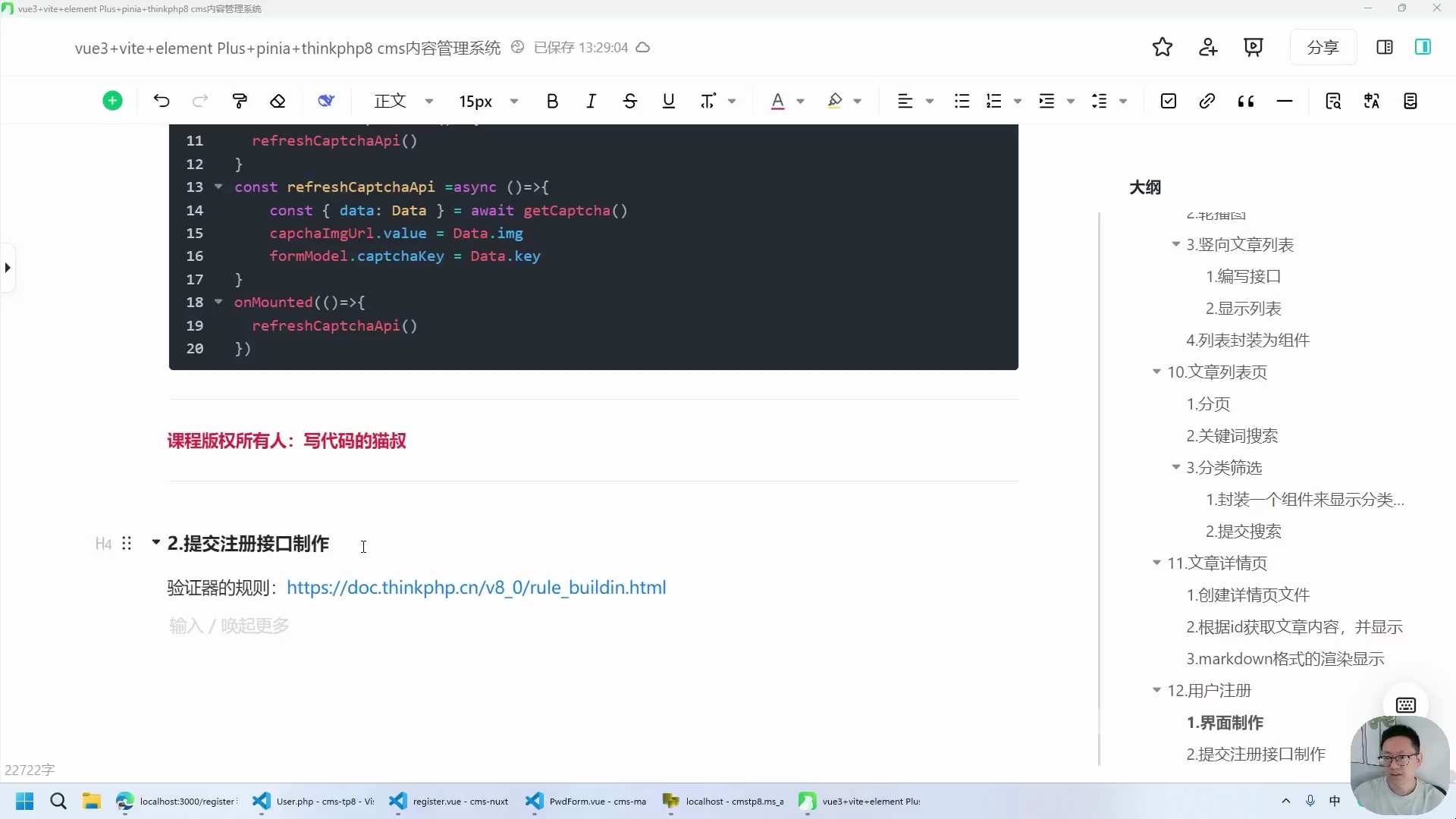Open the line spacing dropdown arrow
Image resolution: width=1456 pixels, height=819 pixels.
pyautogui.click(x=1123, y=102)
